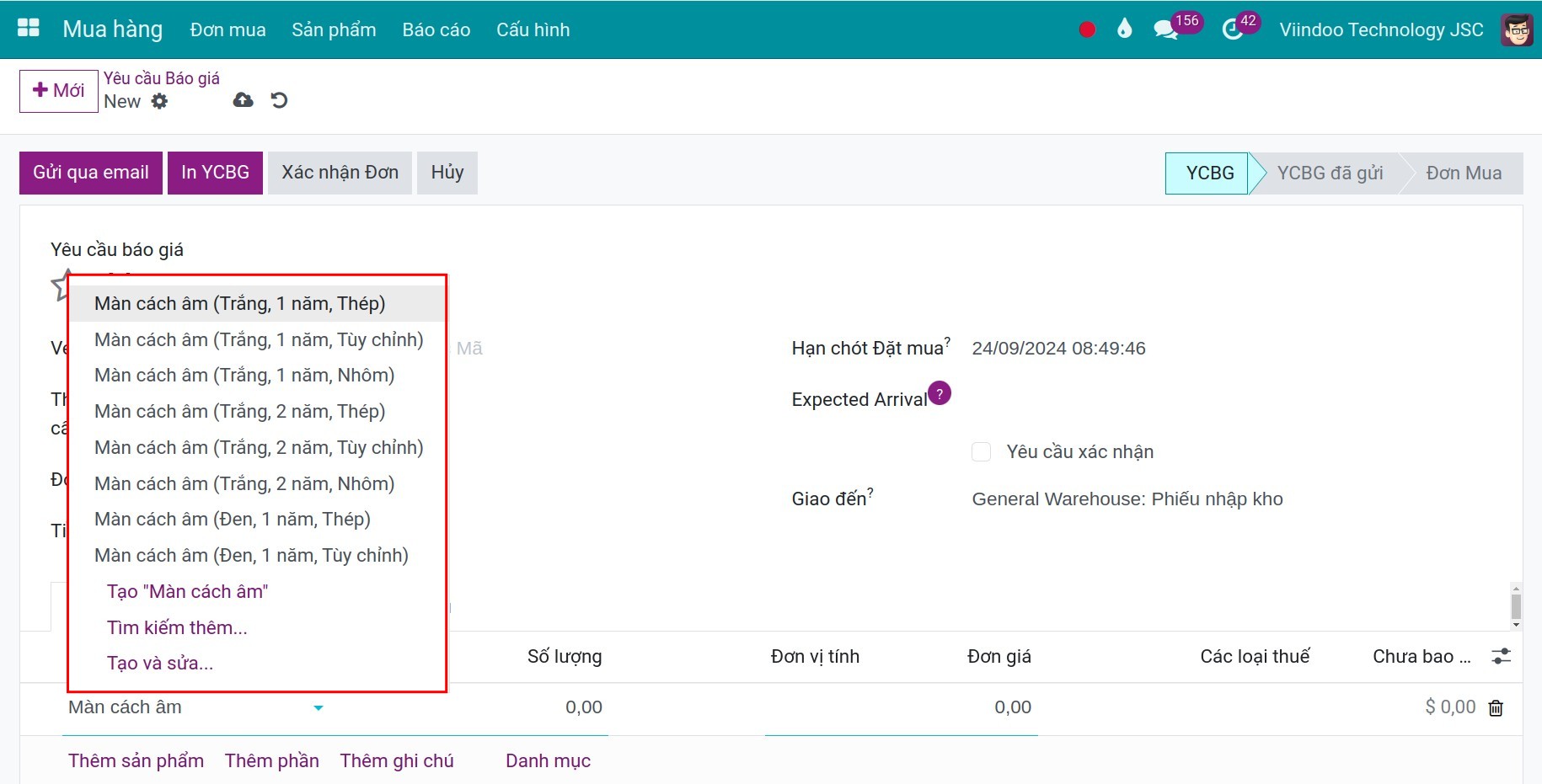Tick the Yêu cầu xác nhận checkbox

981,451
